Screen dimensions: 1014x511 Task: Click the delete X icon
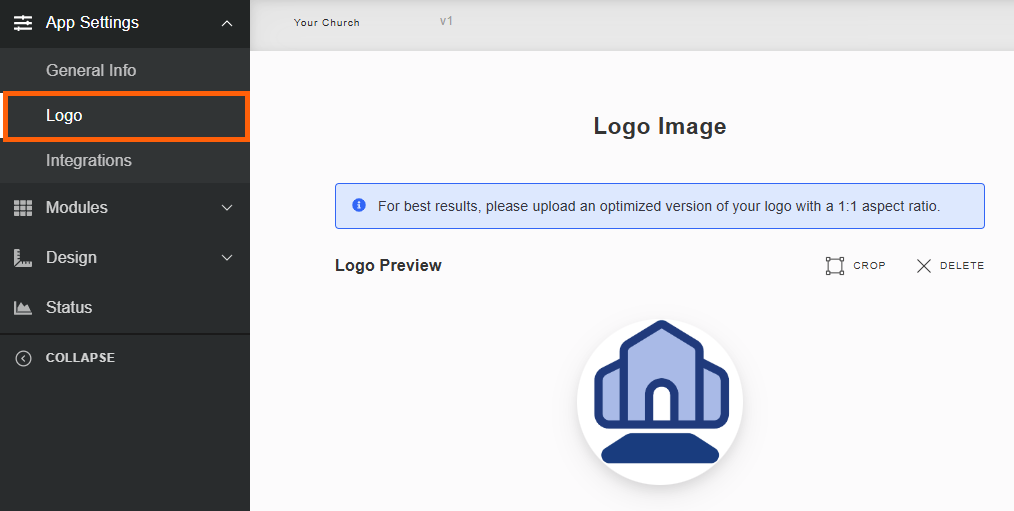[x=923, y=266]
